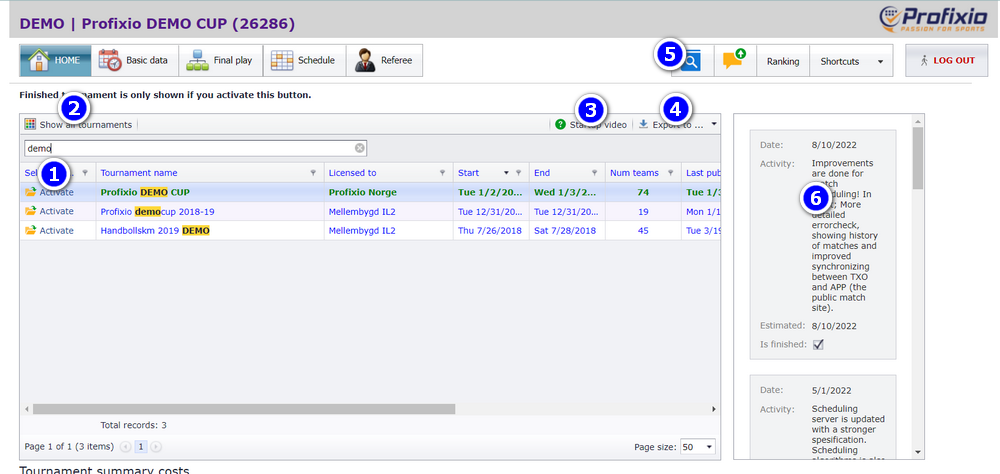
Task: Select Handbollskm 2019 DEMO name cell
Action: coord(209,230)
